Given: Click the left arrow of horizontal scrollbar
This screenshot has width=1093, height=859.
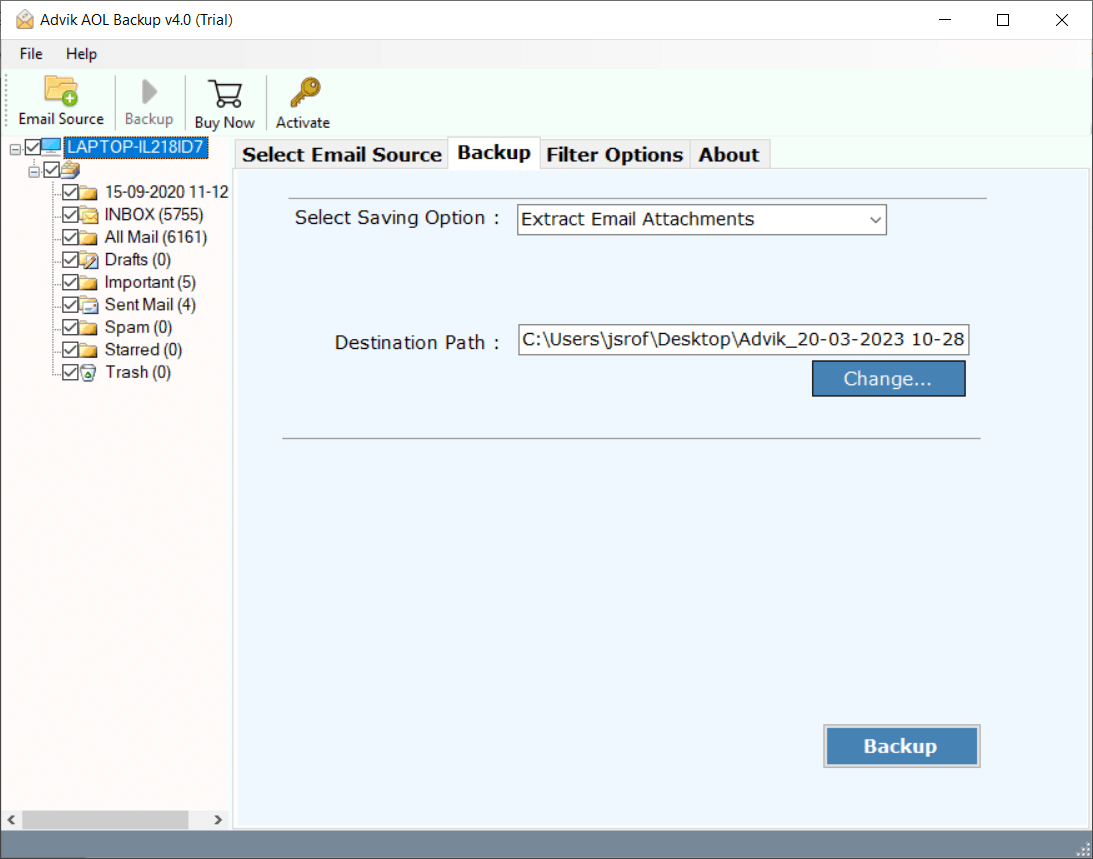Looking at the screenshot, I should (x=11, y=819).
